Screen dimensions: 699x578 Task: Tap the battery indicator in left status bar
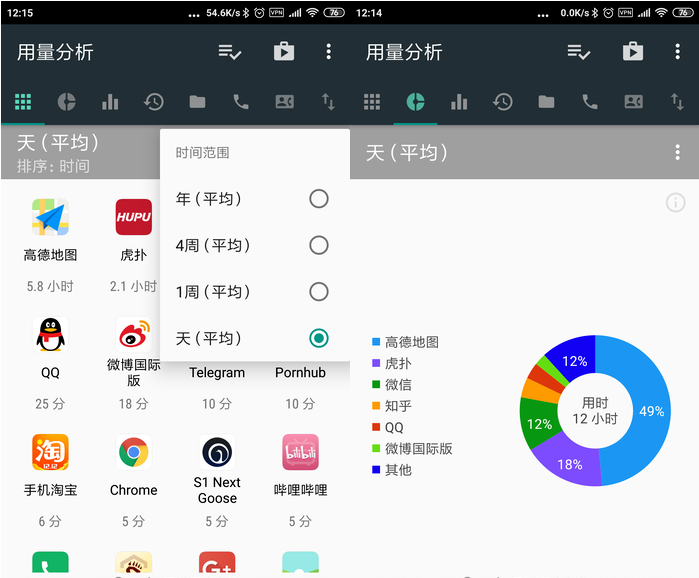pos(334,12)
